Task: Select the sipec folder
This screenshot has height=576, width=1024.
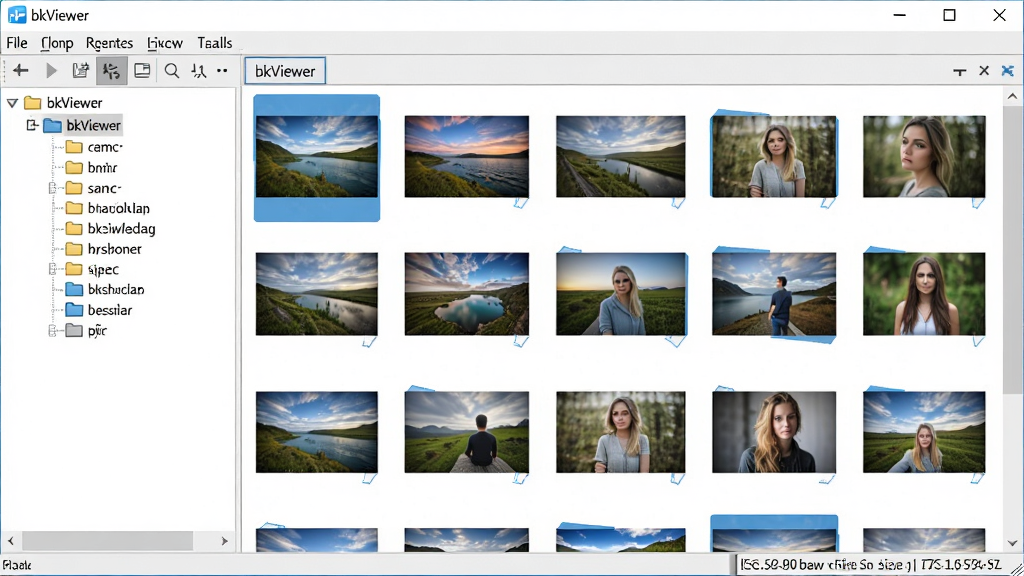Action: click(x=92, y=269)
